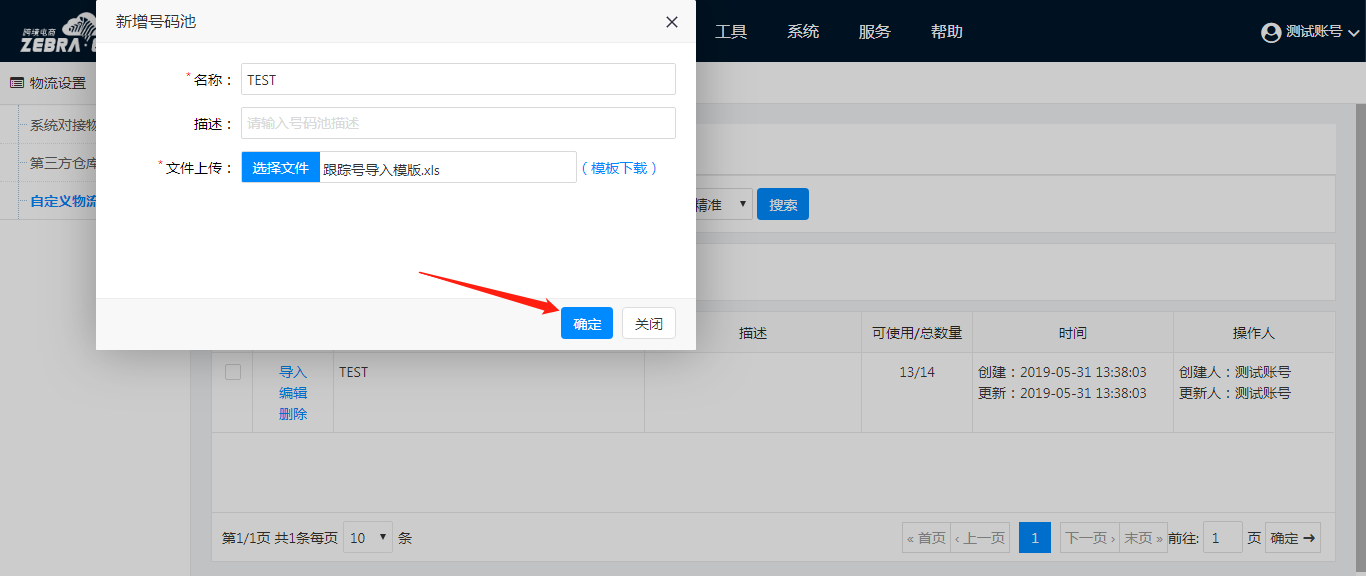Download template via 模板下载 link

[619, 168]
